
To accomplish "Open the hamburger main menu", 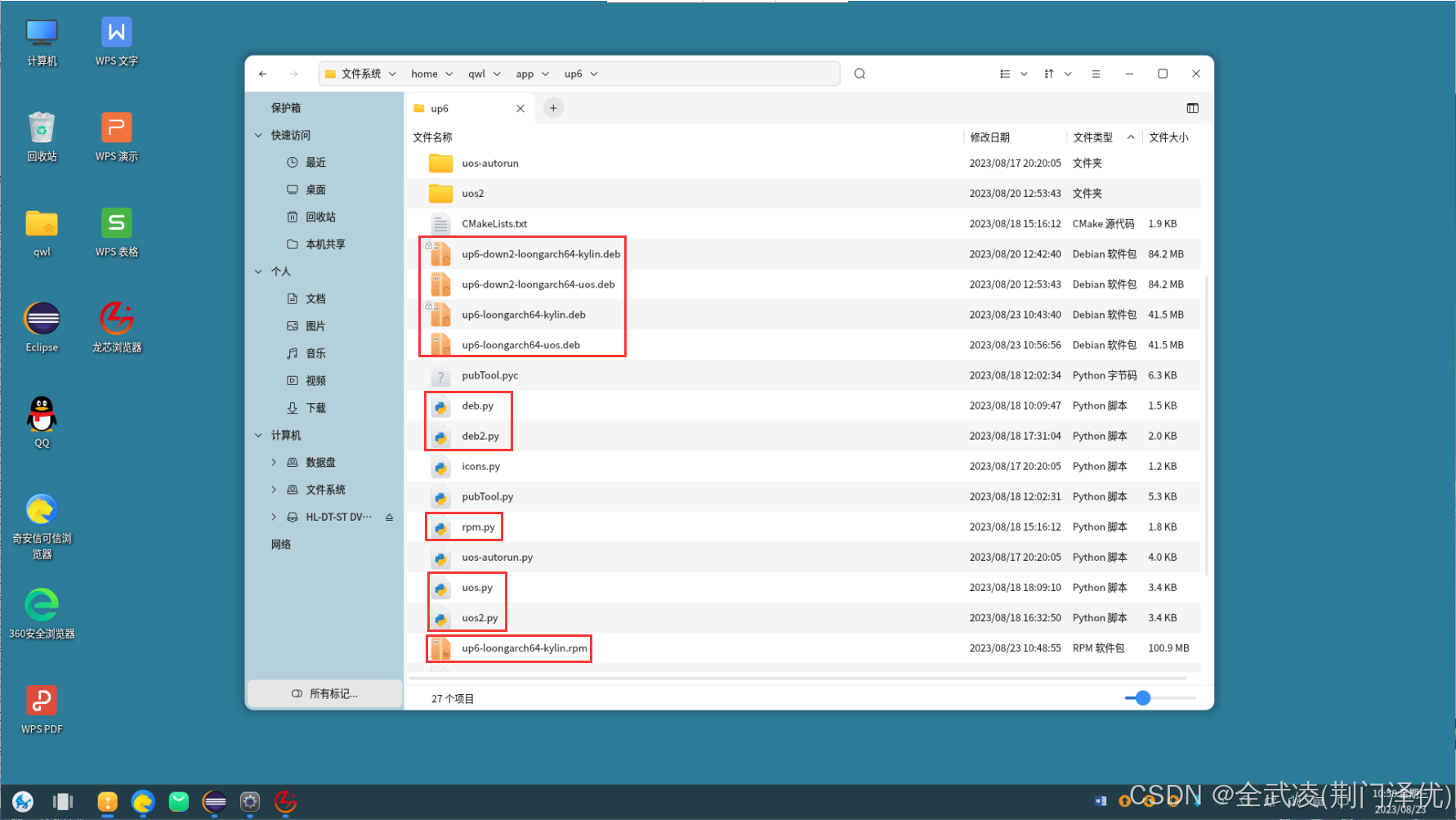I will [1096, 74].
